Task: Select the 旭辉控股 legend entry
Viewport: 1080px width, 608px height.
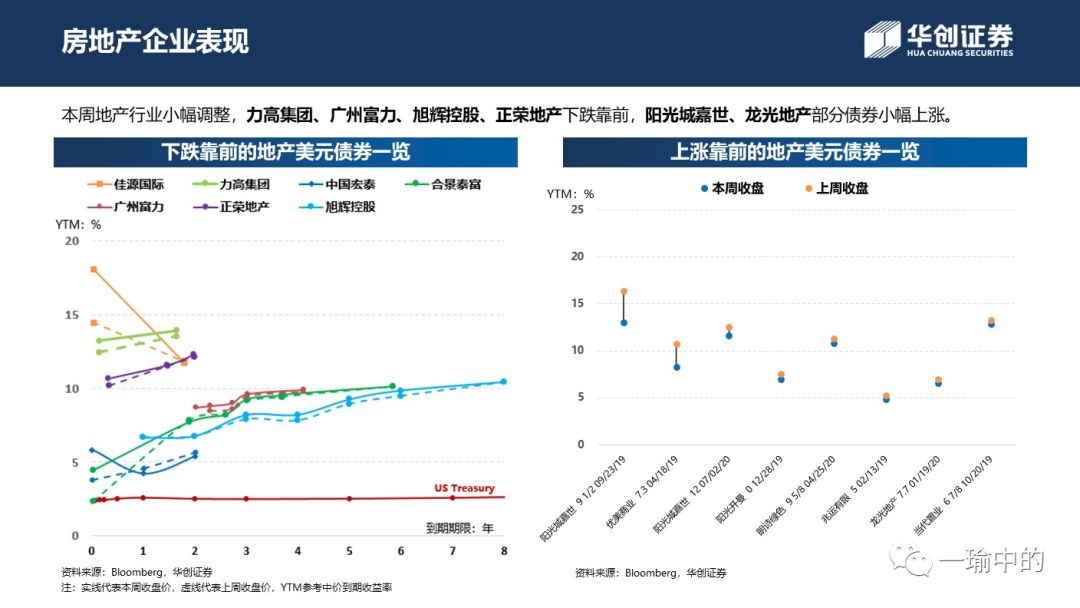Action: point(338,207)
